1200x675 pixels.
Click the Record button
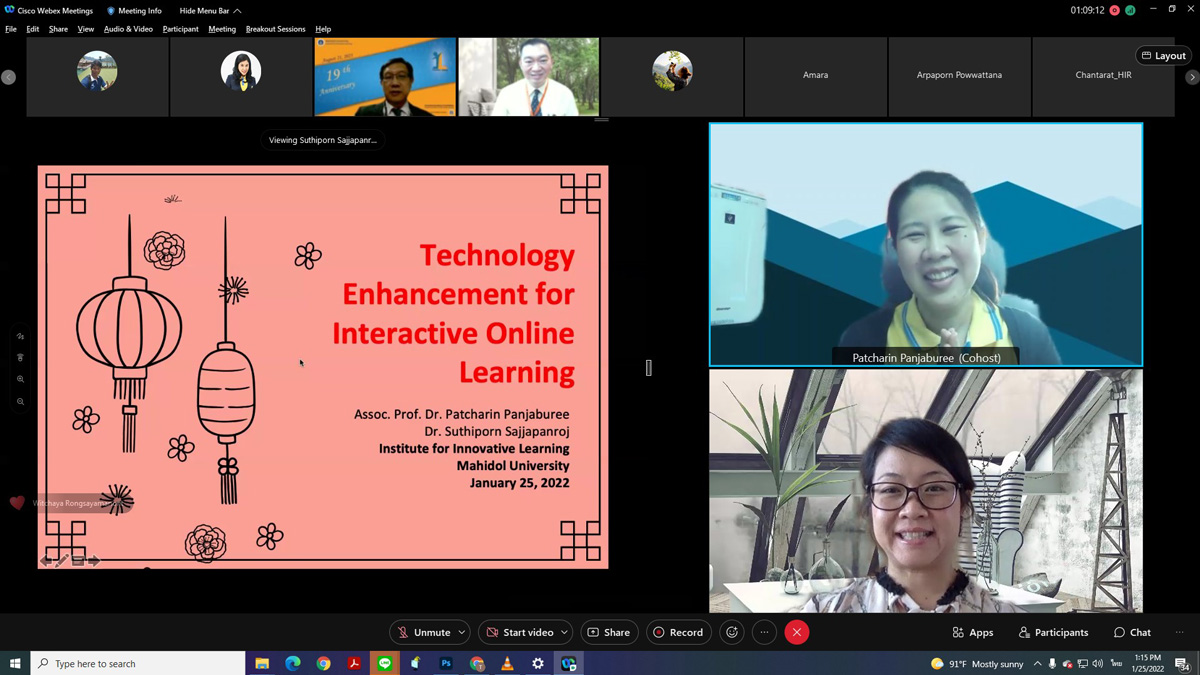(678, 632)
